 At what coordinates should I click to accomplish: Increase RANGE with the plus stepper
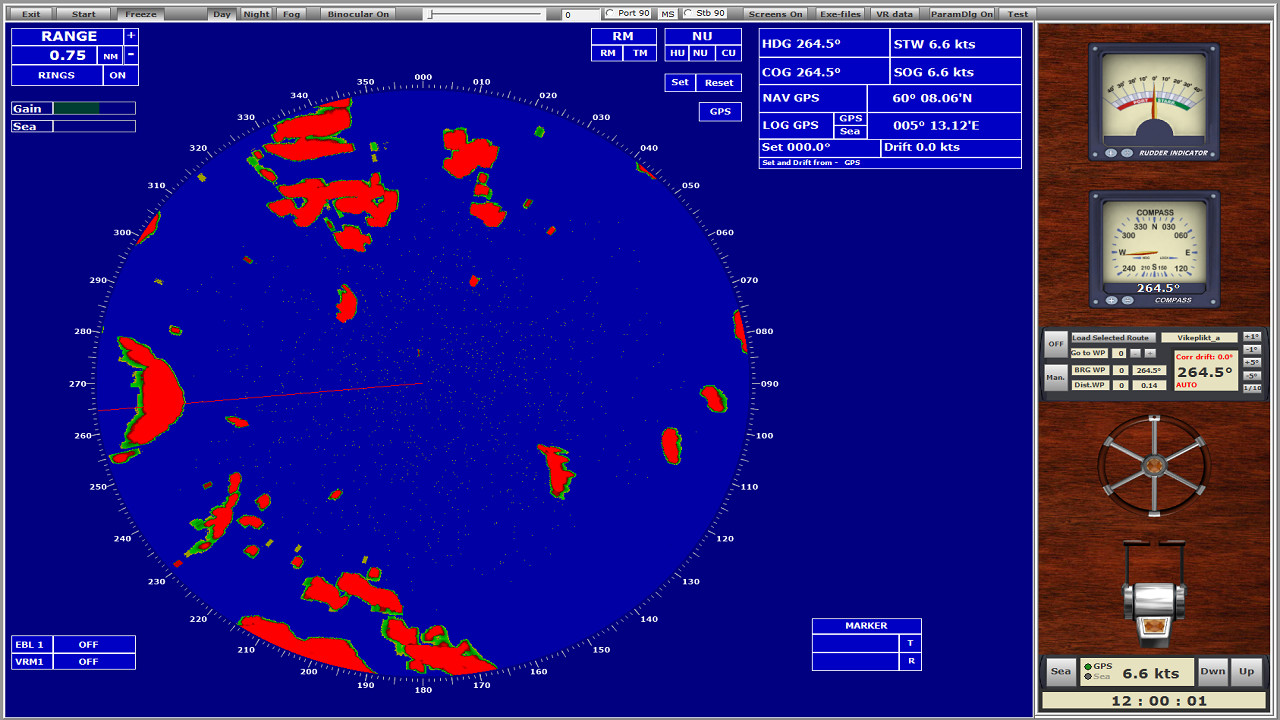point(131,36)
